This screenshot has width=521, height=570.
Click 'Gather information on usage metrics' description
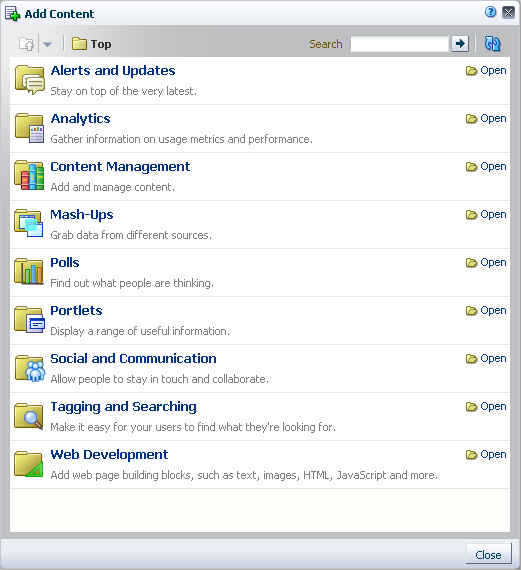pos(181,139)
